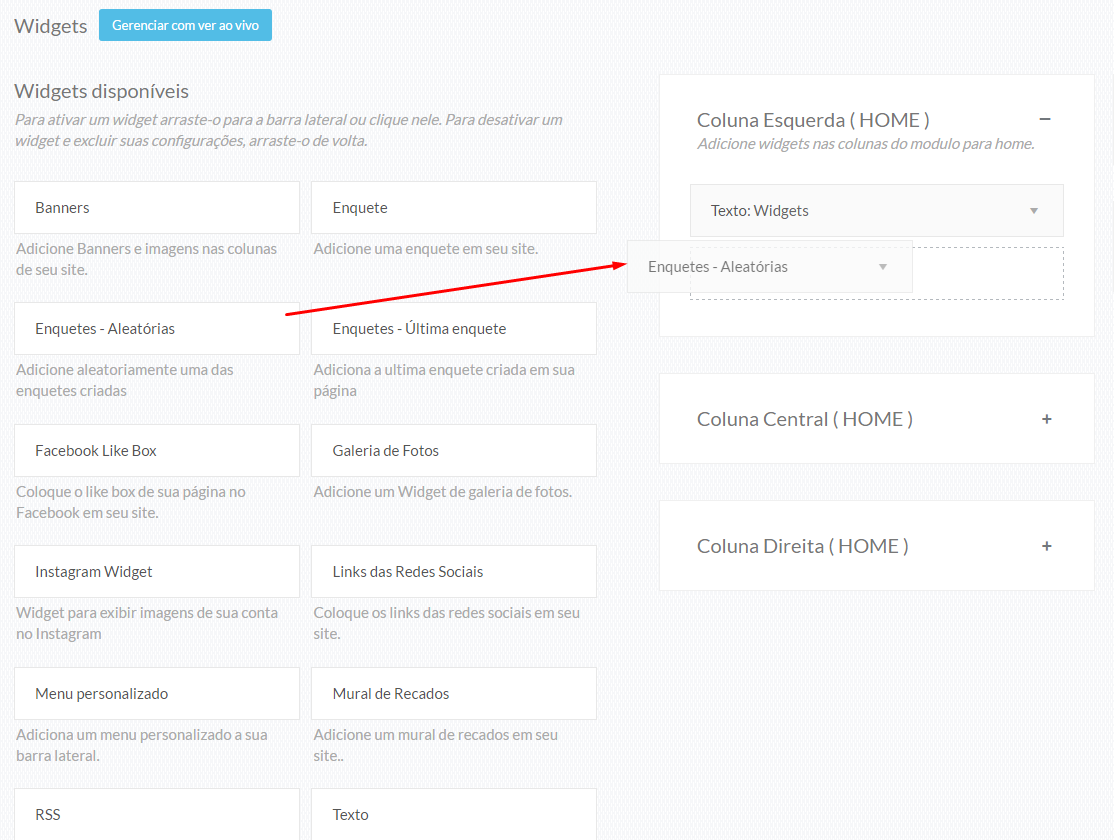
Task: Click description 'Coloque os links das redes sociais'
Action: (x=446, y=623)
